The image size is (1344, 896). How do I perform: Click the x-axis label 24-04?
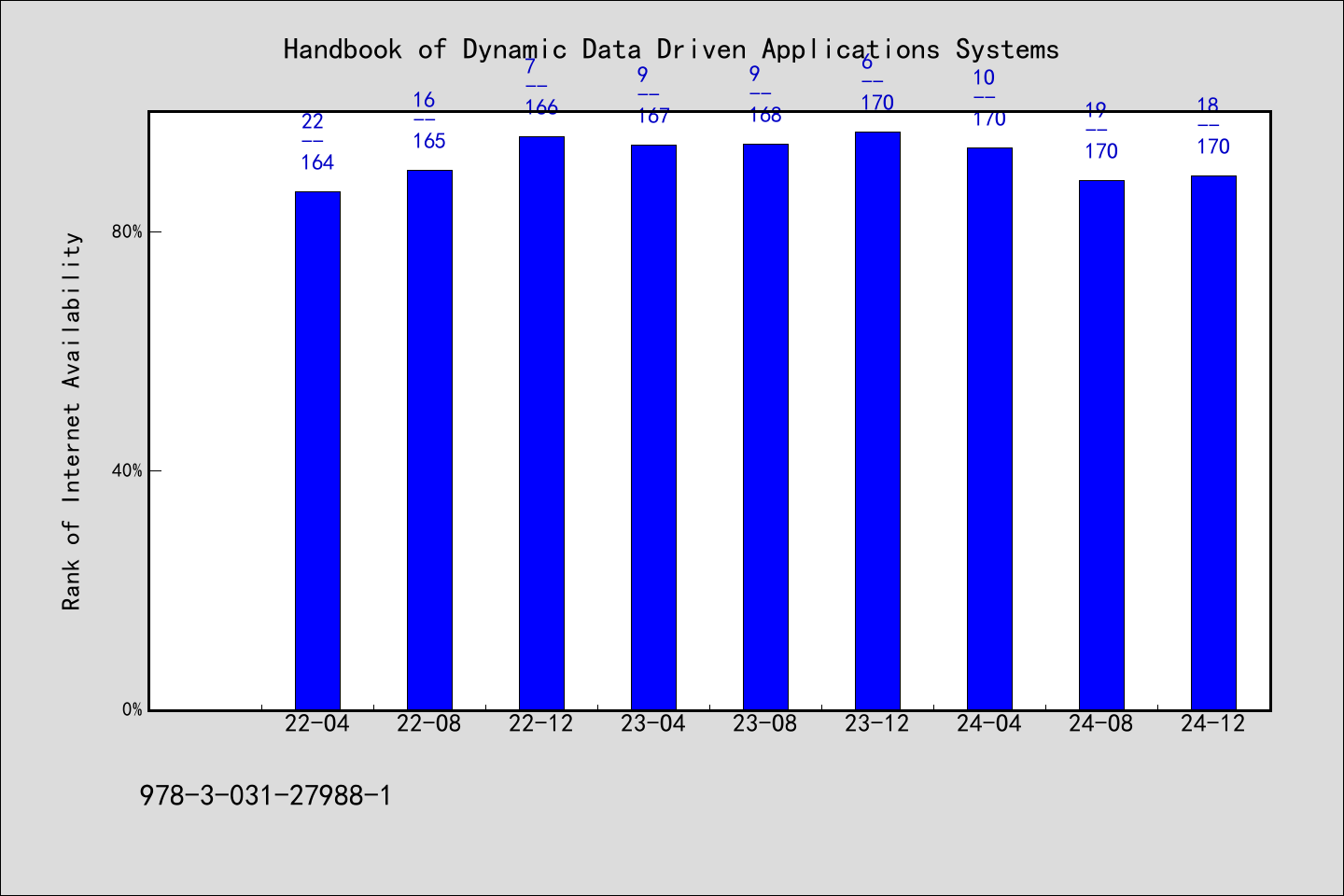[x=989, y=724]
